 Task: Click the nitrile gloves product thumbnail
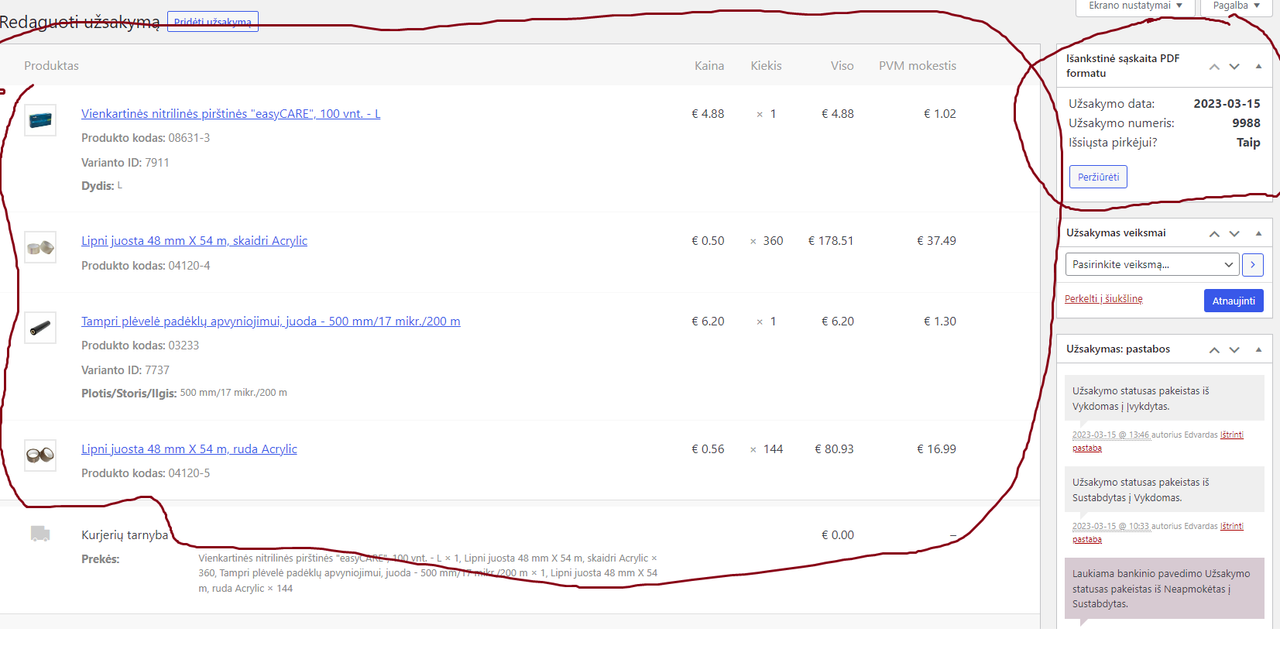click(x=40, y=120)
